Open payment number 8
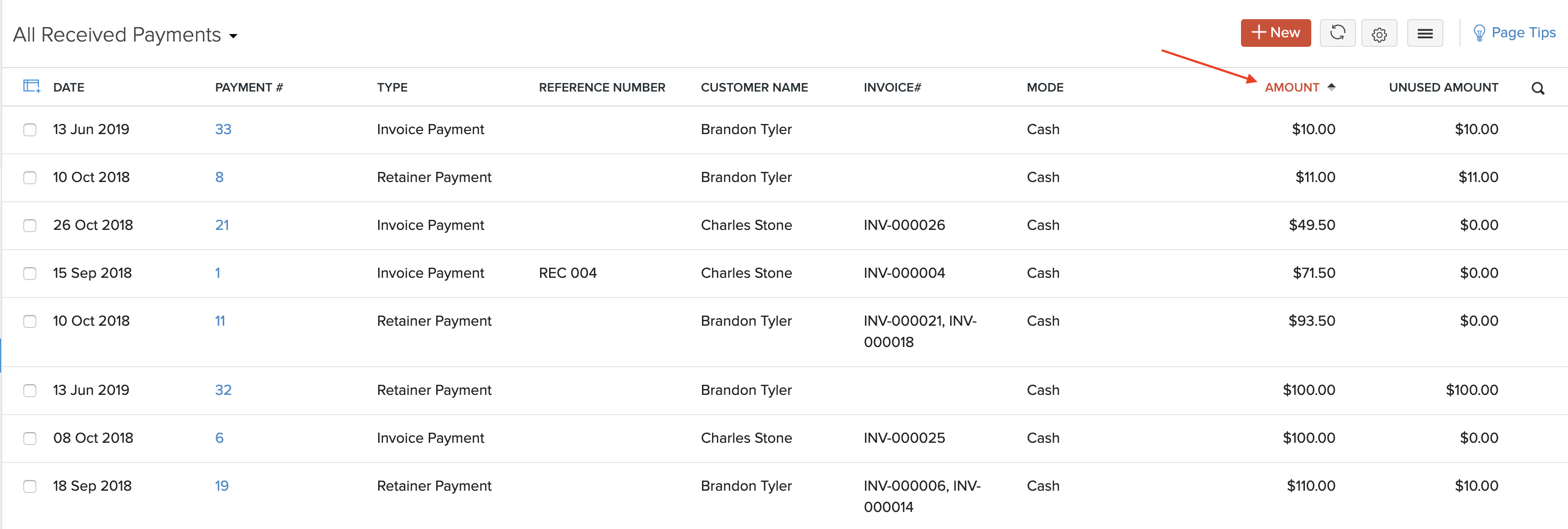 [x=219, y=177]
